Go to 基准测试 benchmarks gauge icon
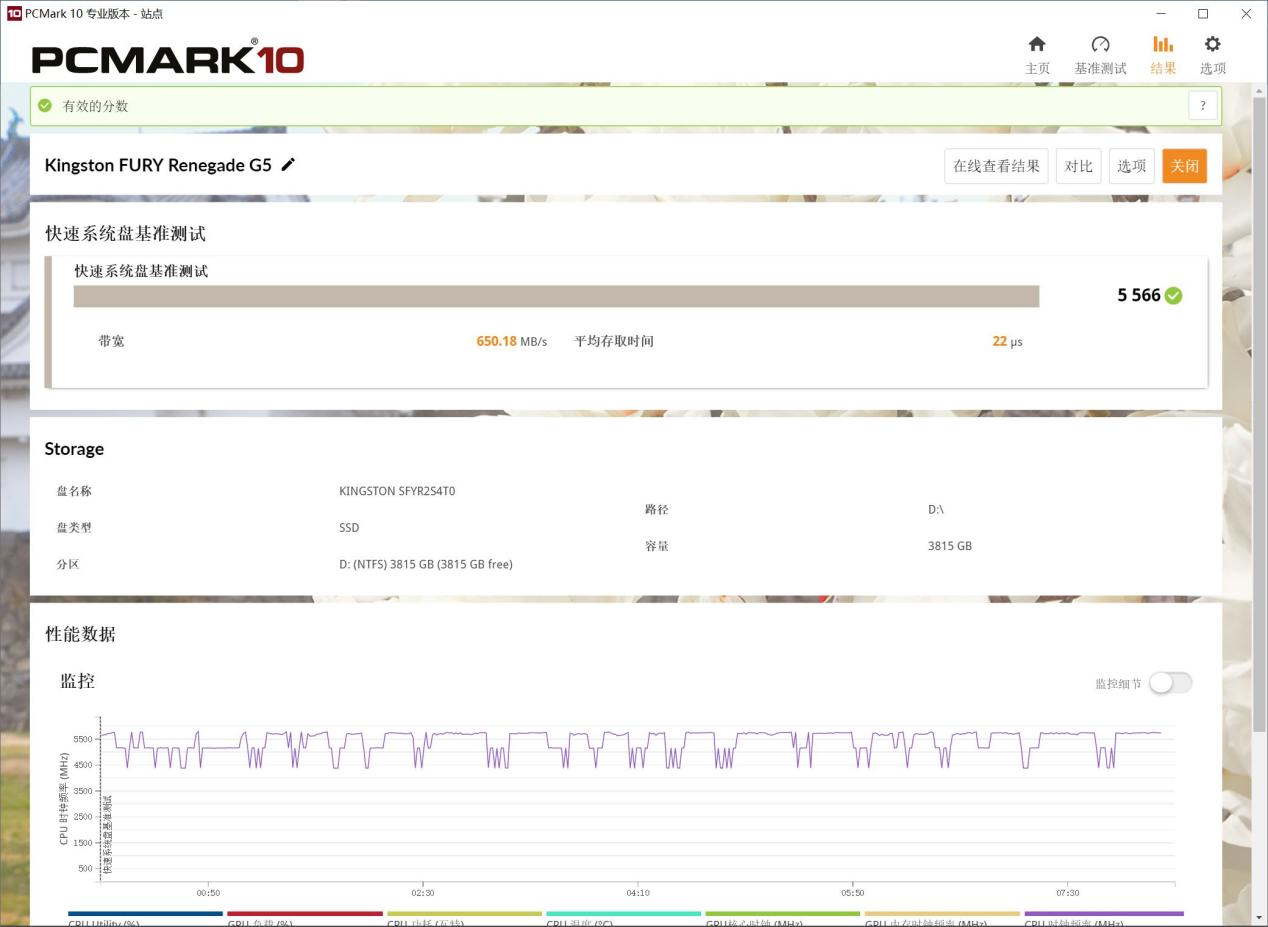This screenshot has height=927, width=1268. pyautogui.click(x=1100, y=46)
